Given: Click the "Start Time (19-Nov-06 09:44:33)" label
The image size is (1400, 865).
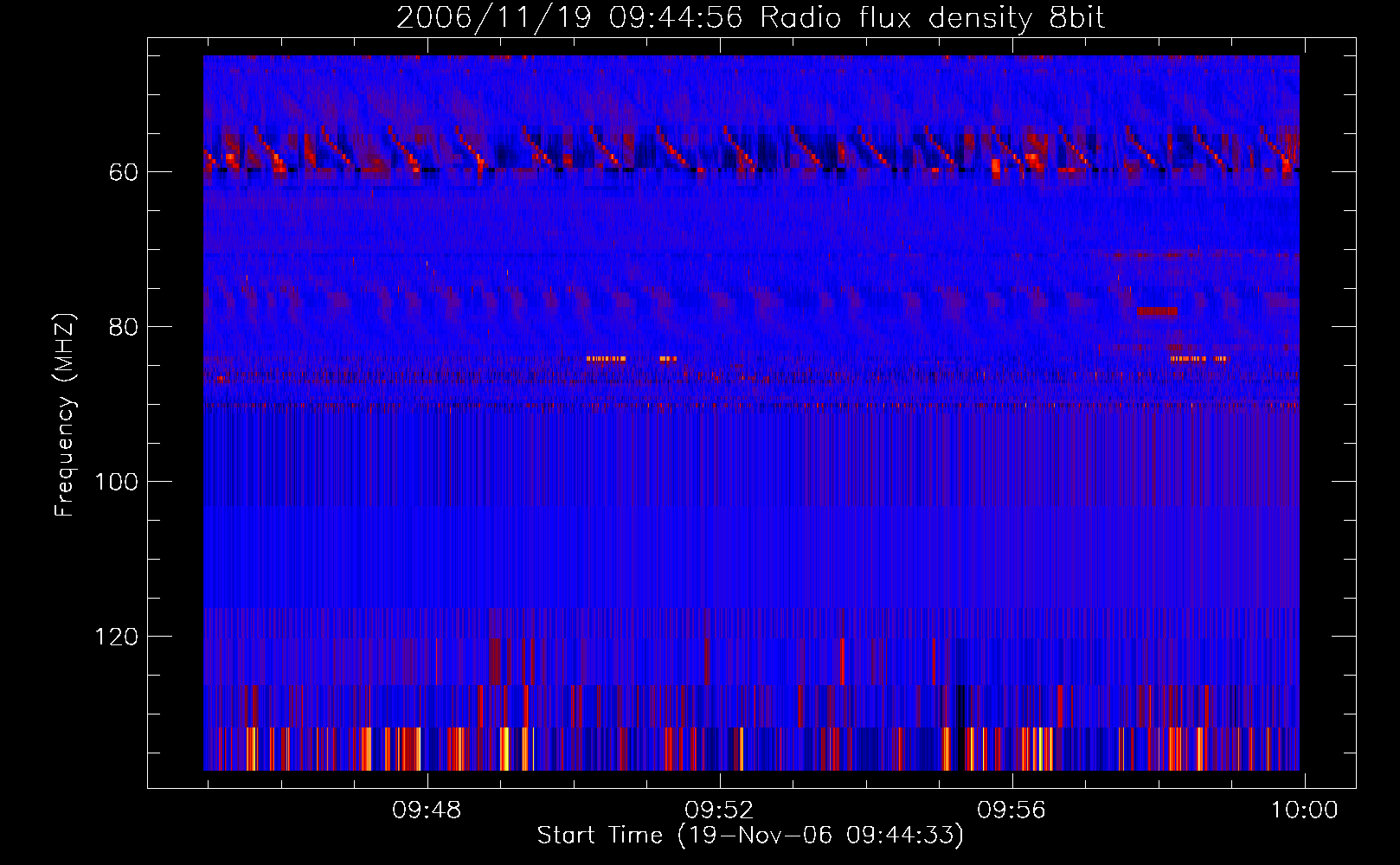Looking at the screenshot, I should coord(750,836).
